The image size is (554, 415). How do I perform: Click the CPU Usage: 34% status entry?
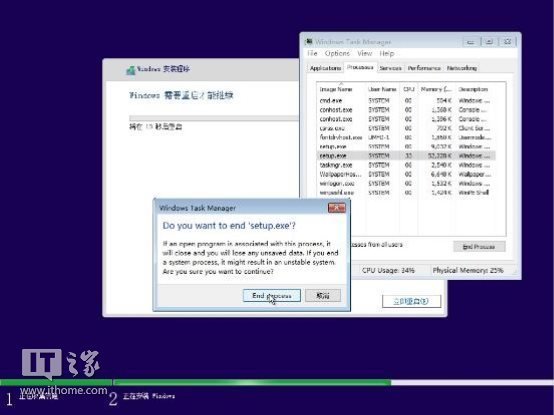click(x=388, y=271)
